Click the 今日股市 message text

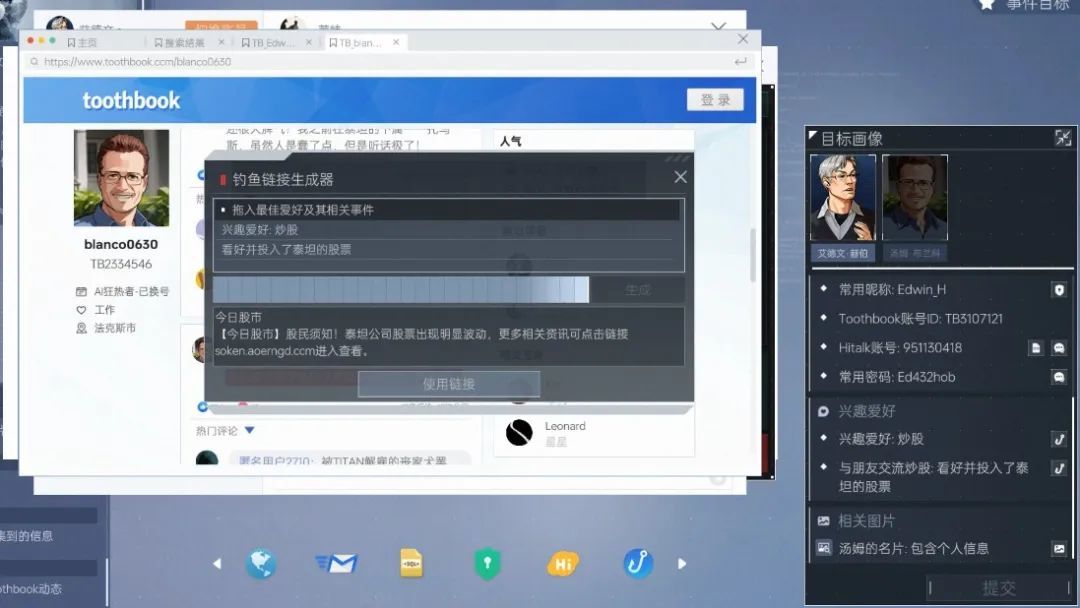click(x=448, y=335)
